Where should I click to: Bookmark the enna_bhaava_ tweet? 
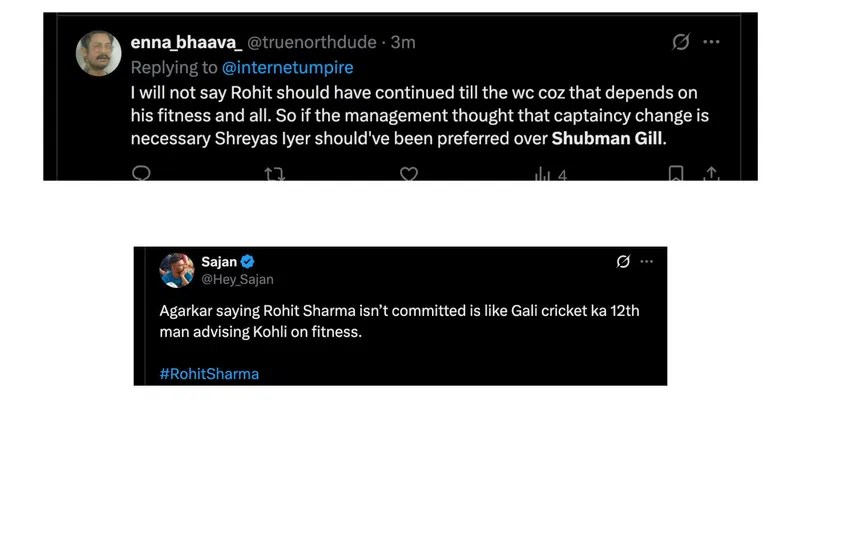(676, 175)
